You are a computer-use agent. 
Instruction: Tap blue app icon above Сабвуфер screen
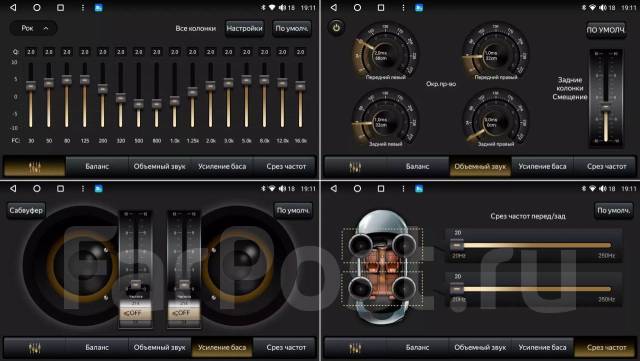click(x=98, y=188)
